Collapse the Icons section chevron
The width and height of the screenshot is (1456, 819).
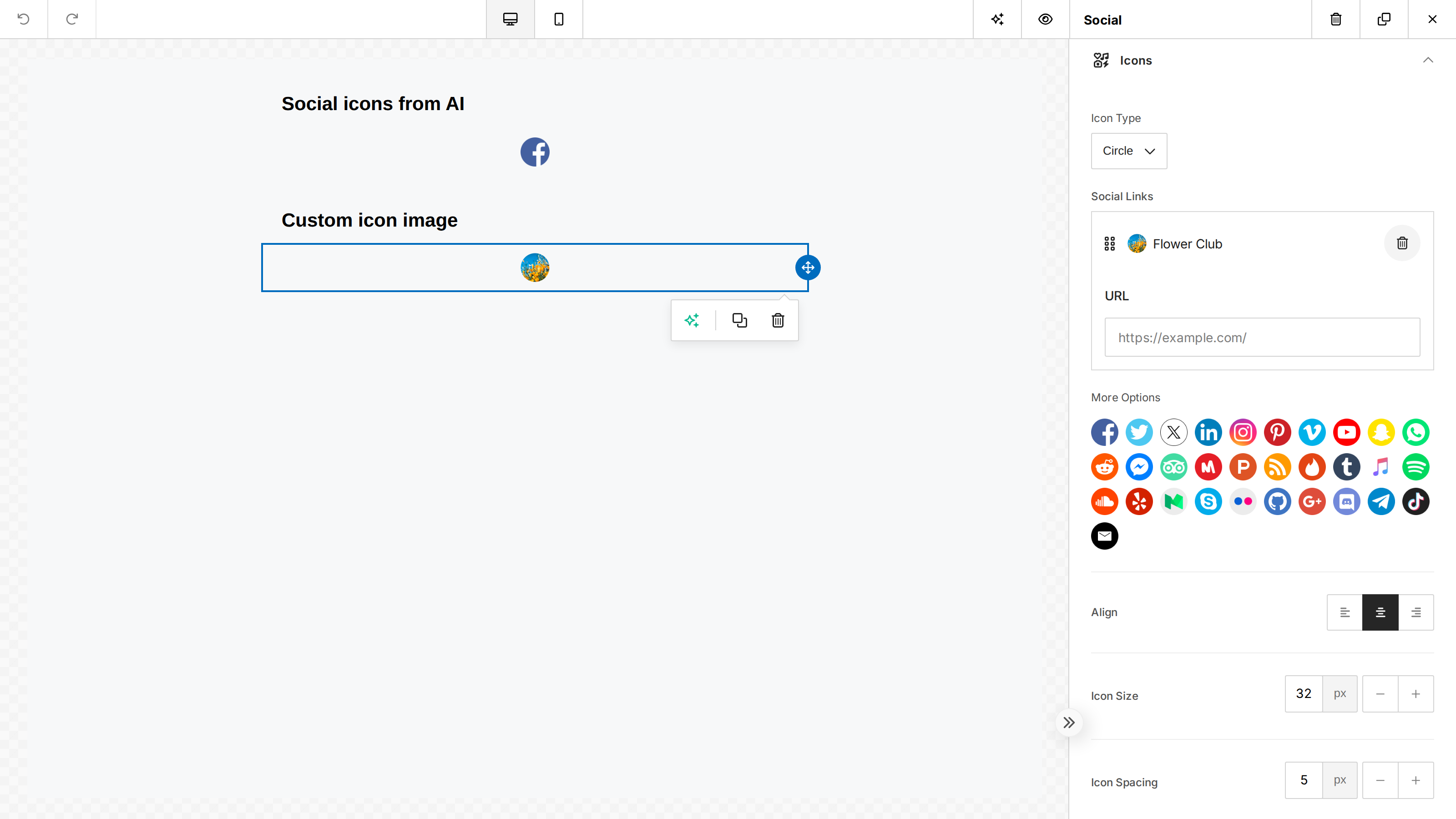coord(1428,60)
